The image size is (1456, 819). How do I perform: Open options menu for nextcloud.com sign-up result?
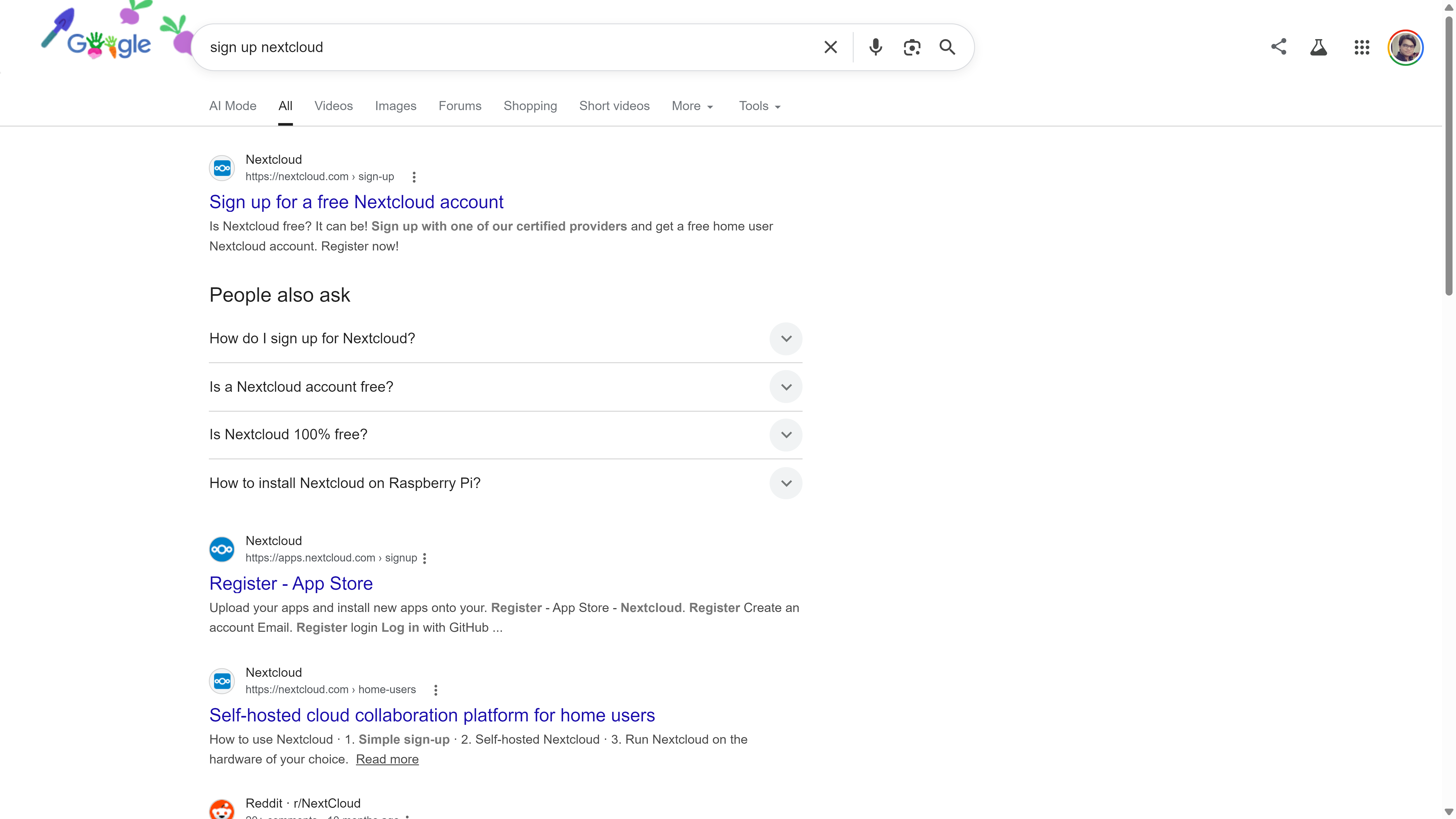(x=414, y=177)
